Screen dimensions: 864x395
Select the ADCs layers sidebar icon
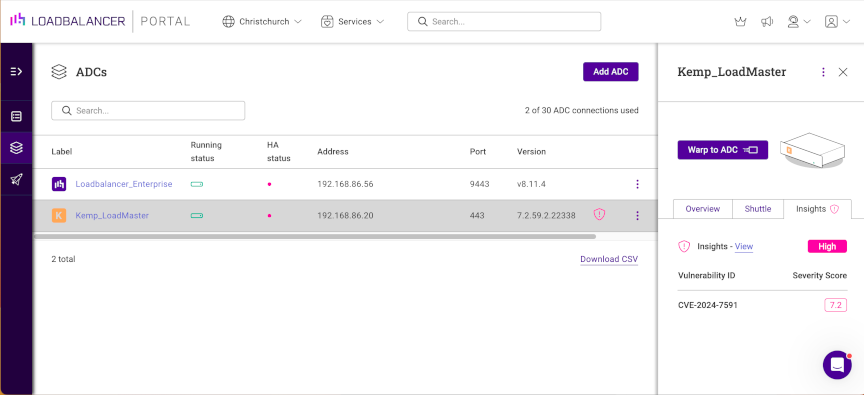pyautogui.click(x=17, y=148)
